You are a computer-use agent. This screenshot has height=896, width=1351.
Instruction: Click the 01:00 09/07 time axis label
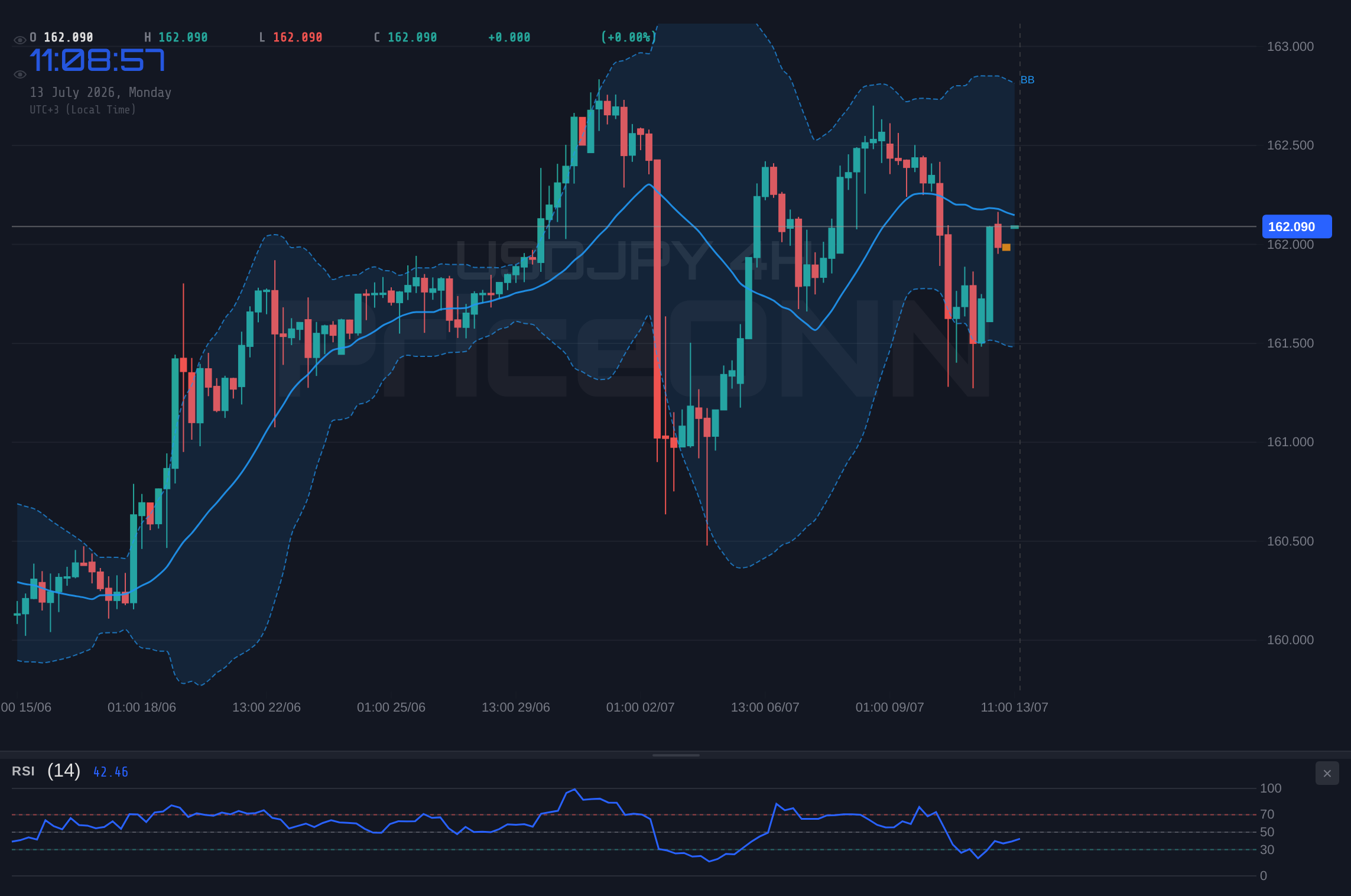(x=890, y=707)
